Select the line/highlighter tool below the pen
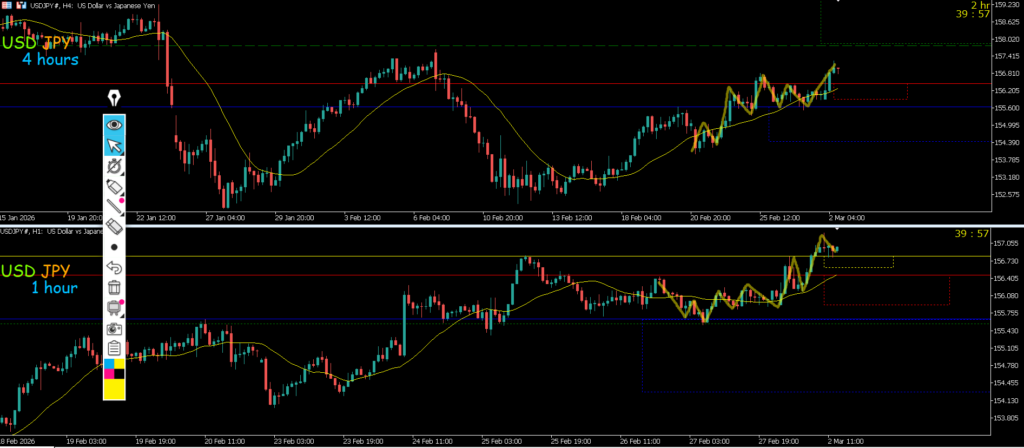 tap(114, 207)
